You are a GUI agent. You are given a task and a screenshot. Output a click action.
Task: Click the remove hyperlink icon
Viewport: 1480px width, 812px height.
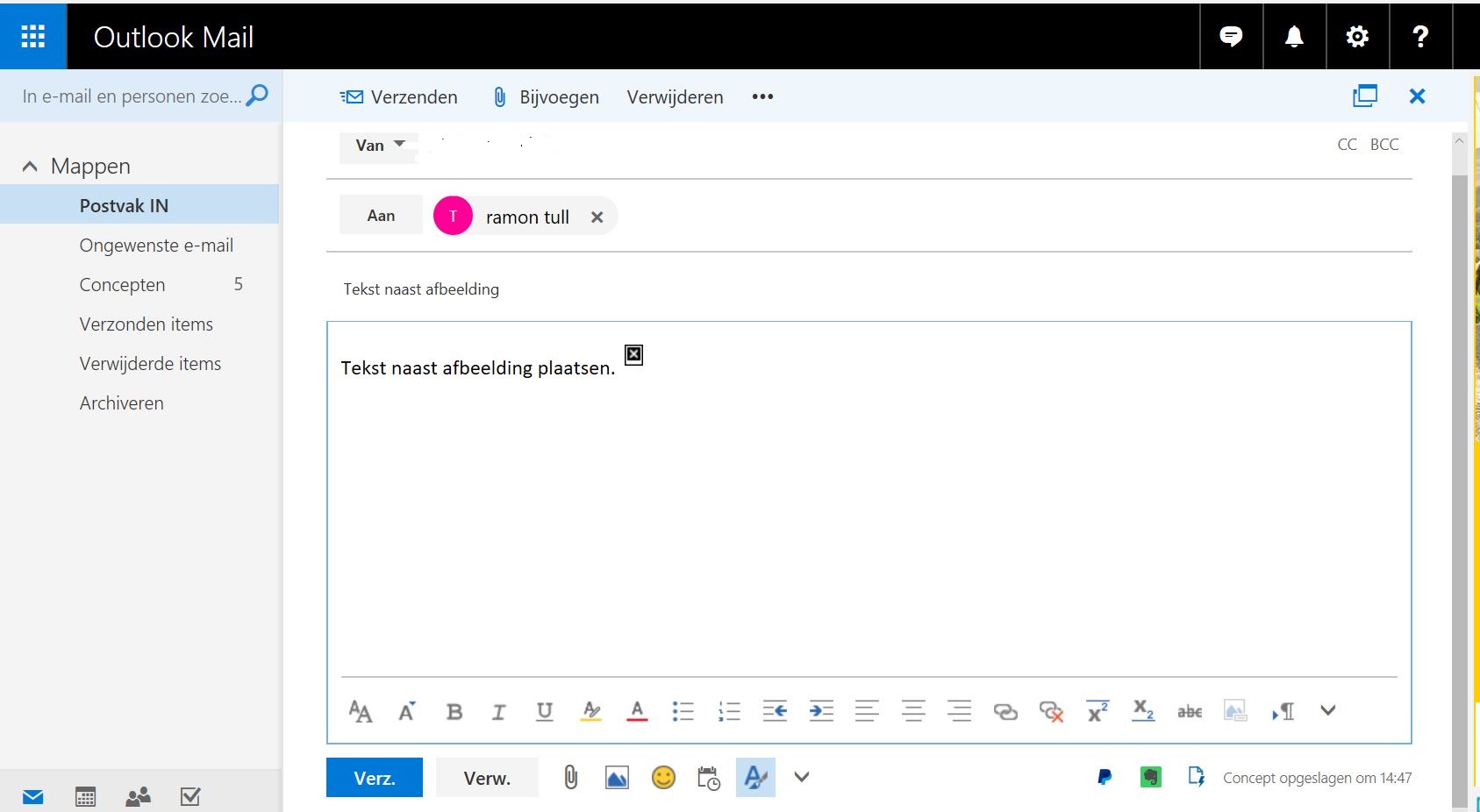point(1051,711)
